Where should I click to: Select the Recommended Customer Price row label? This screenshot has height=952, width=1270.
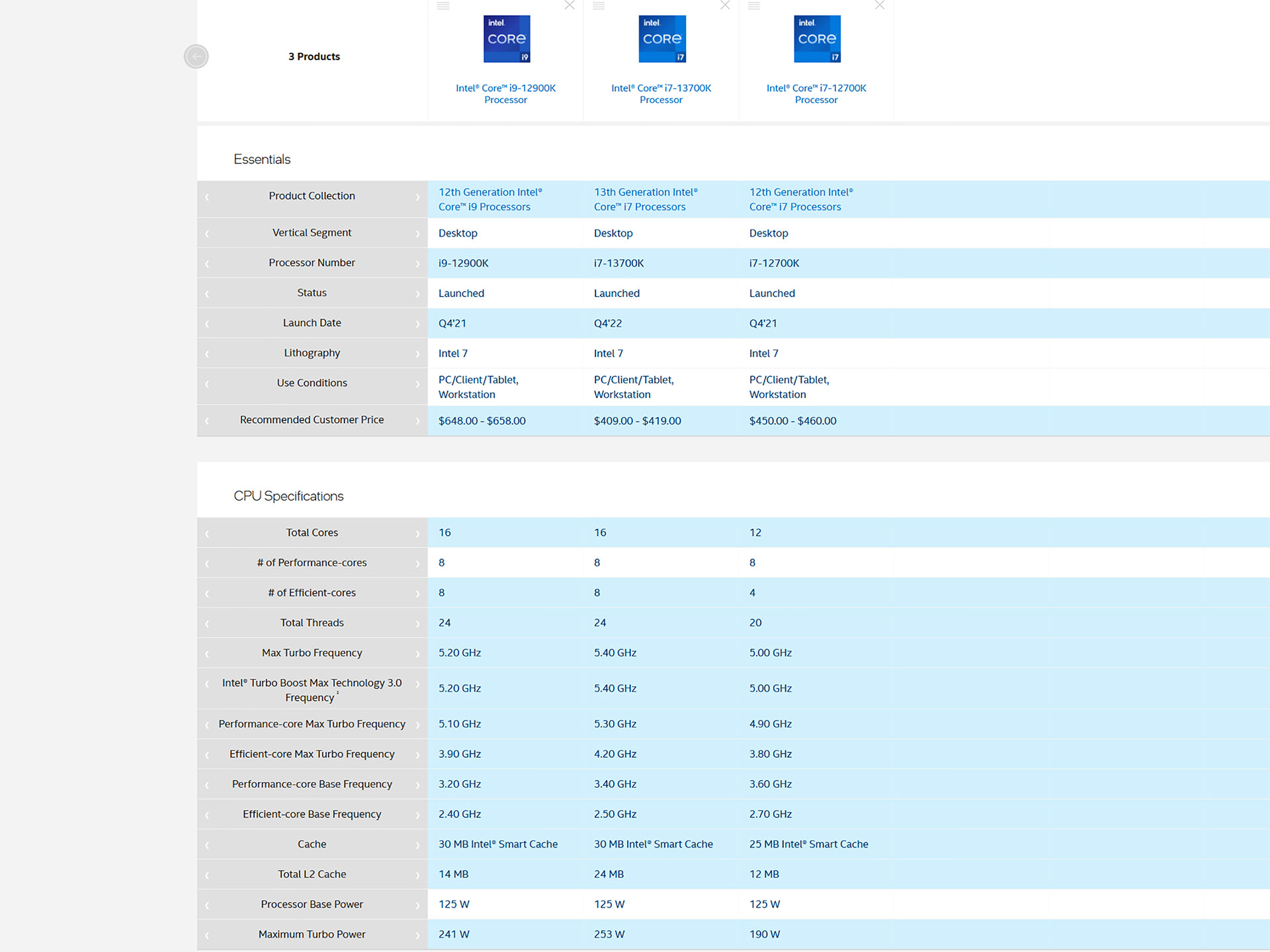pyautogui.click(x=312, y=420)
